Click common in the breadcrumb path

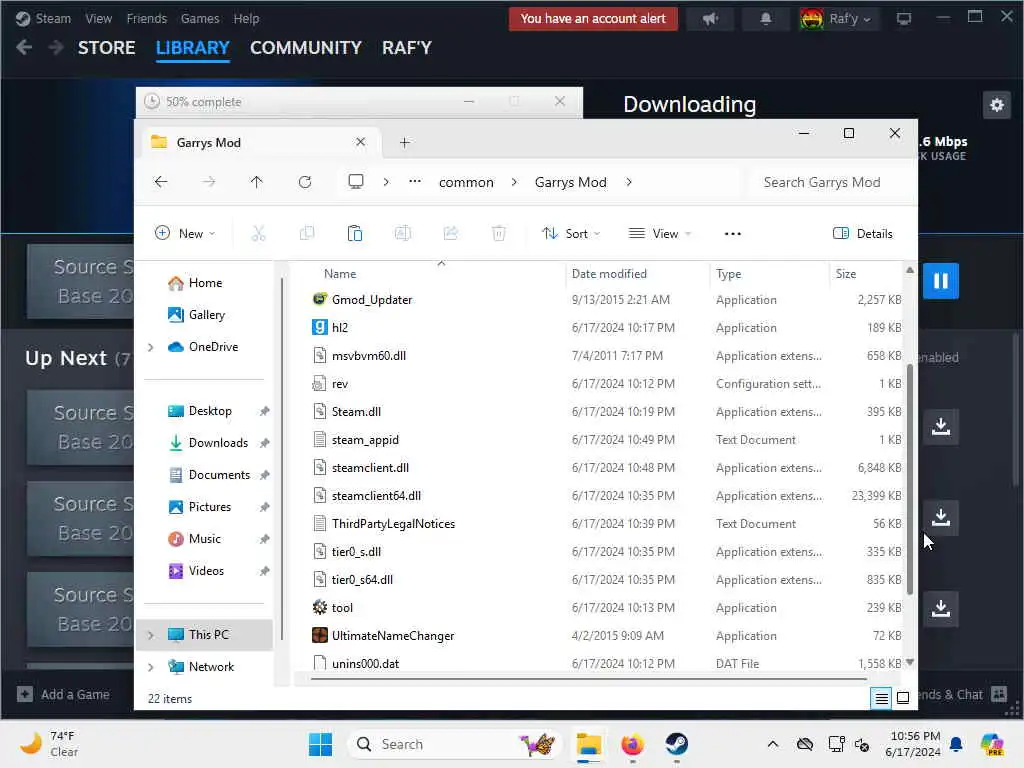pyautogui.click(x=466, y=182)
